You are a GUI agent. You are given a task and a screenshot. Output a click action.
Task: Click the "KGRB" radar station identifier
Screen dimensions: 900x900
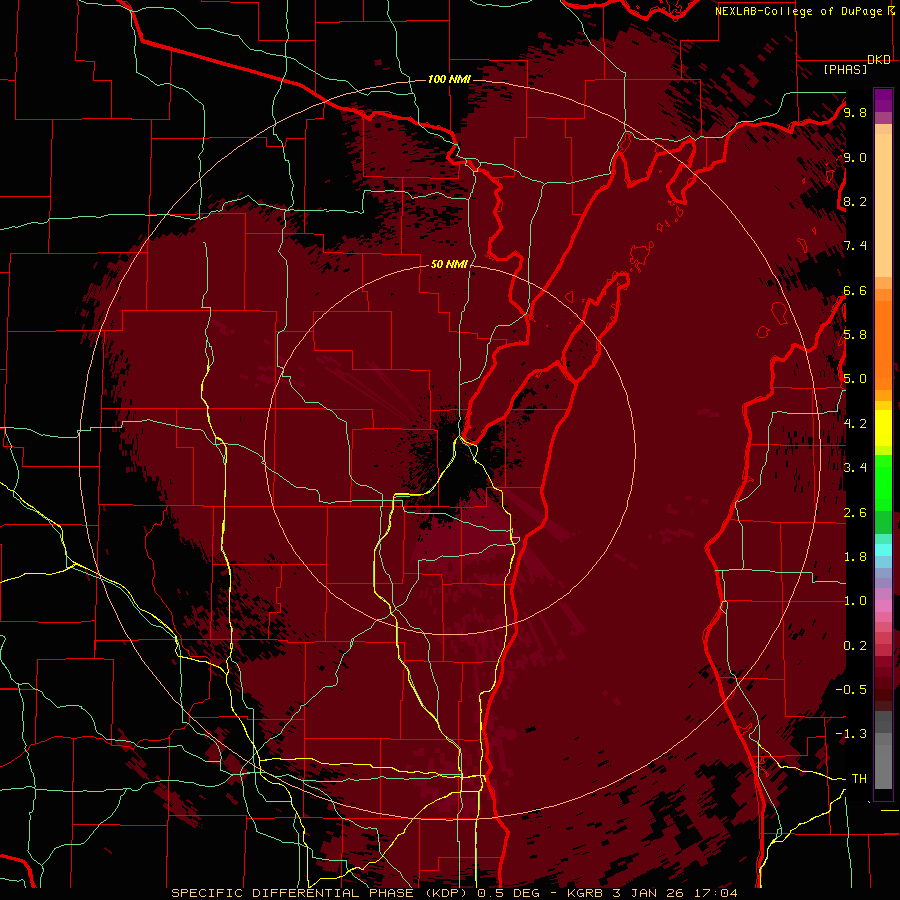pyautogui.click(x=585, y=893)
